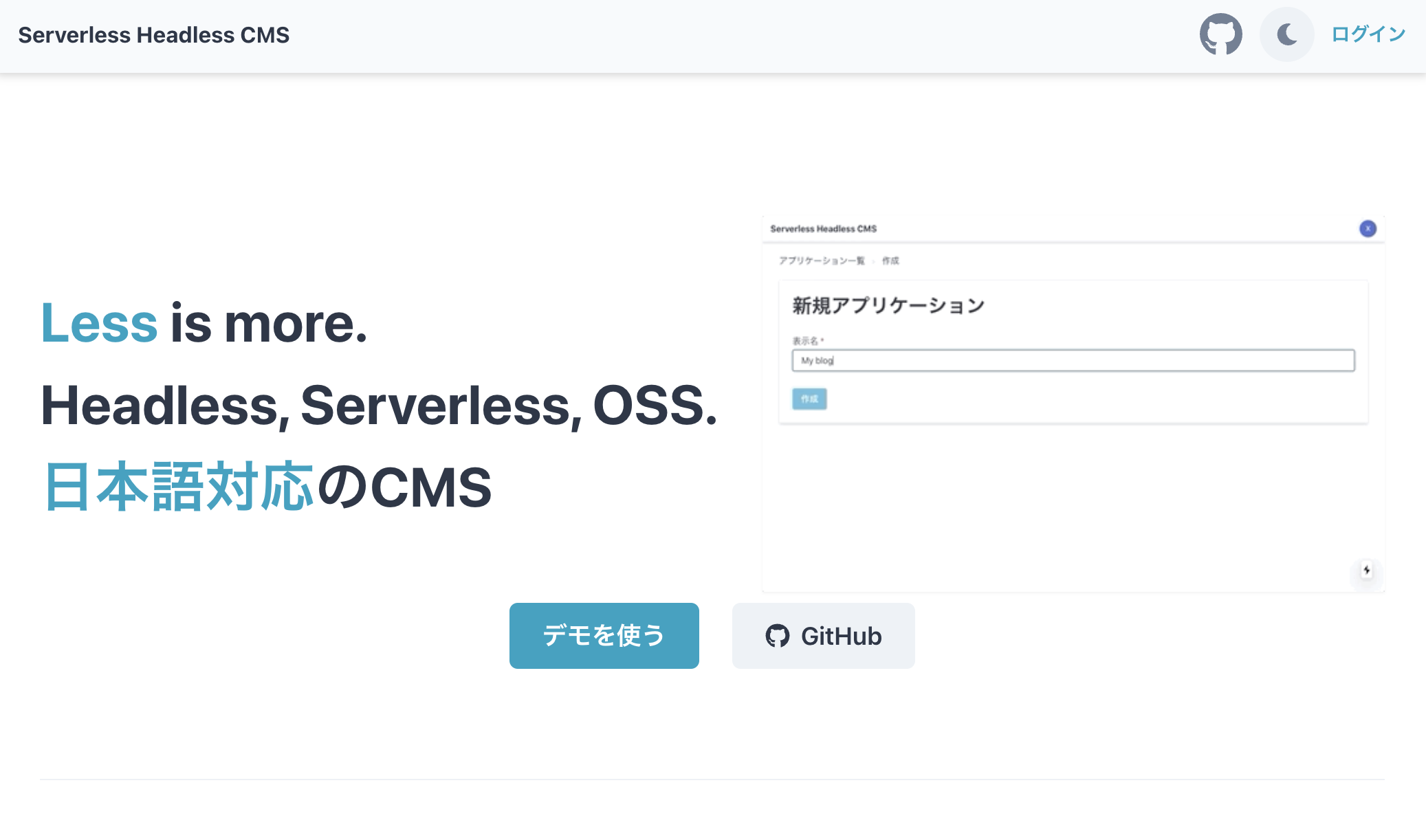Click the octocat icon inside the GitHub button

tap(778, 636)
